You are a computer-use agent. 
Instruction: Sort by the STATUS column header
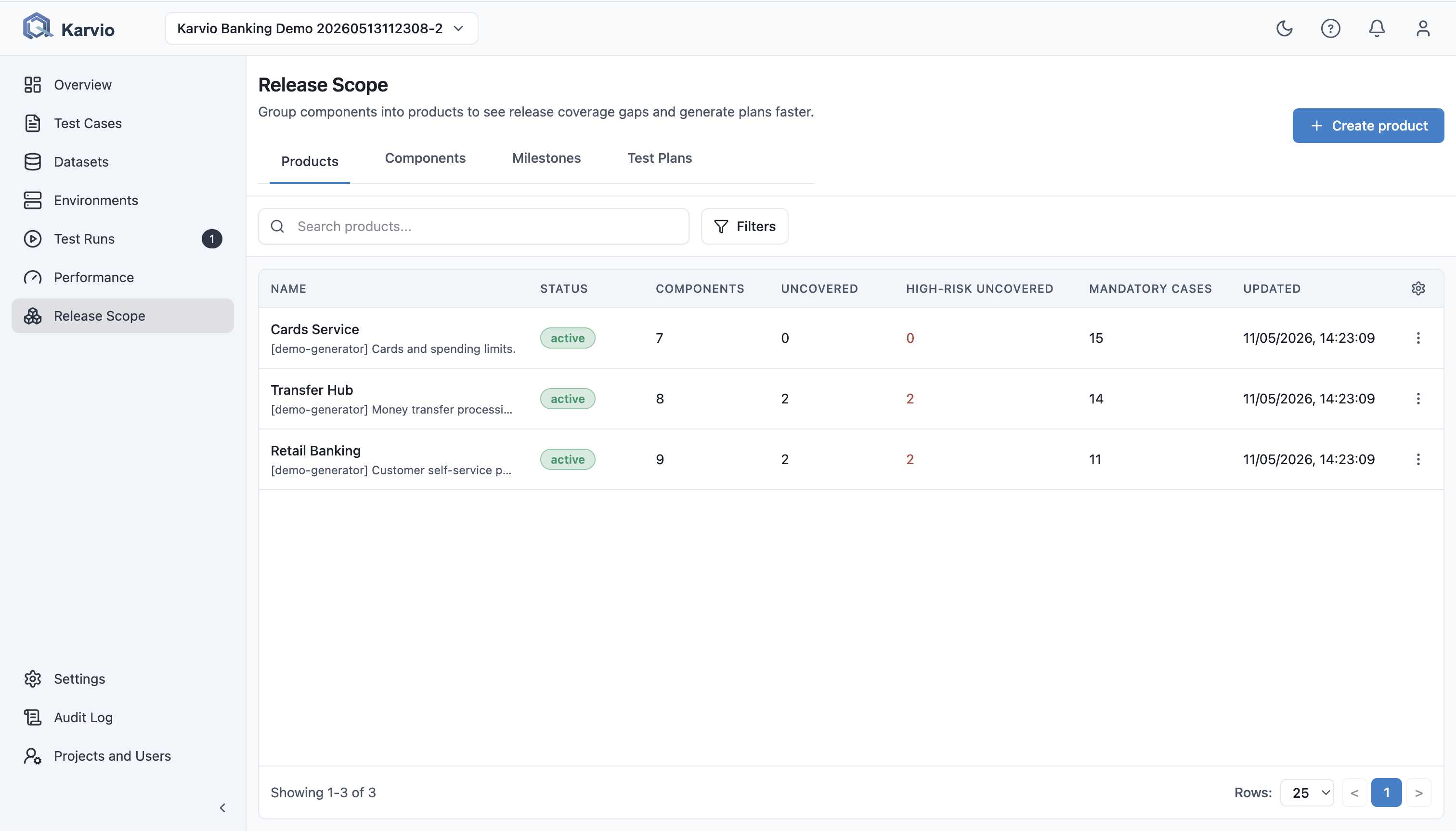click(x=564, y=289)
